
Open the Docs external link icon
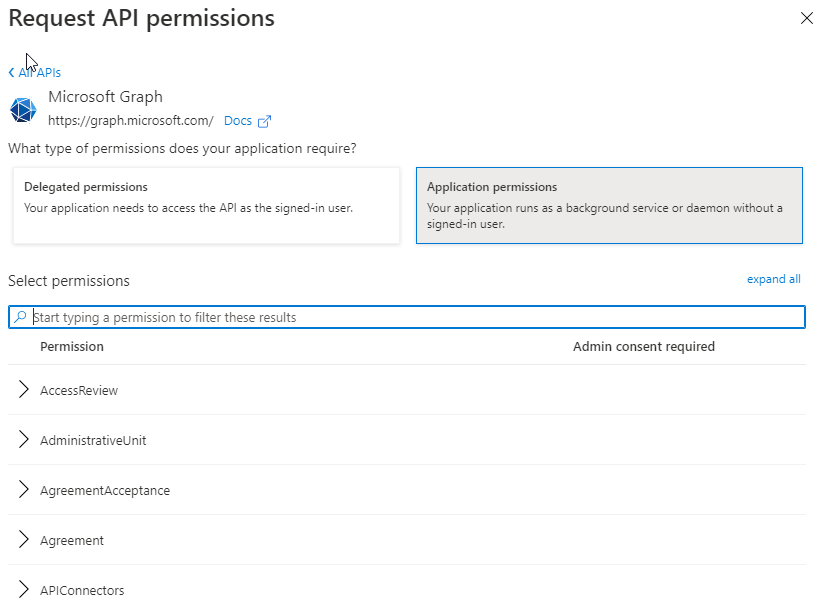pos(264,120)
